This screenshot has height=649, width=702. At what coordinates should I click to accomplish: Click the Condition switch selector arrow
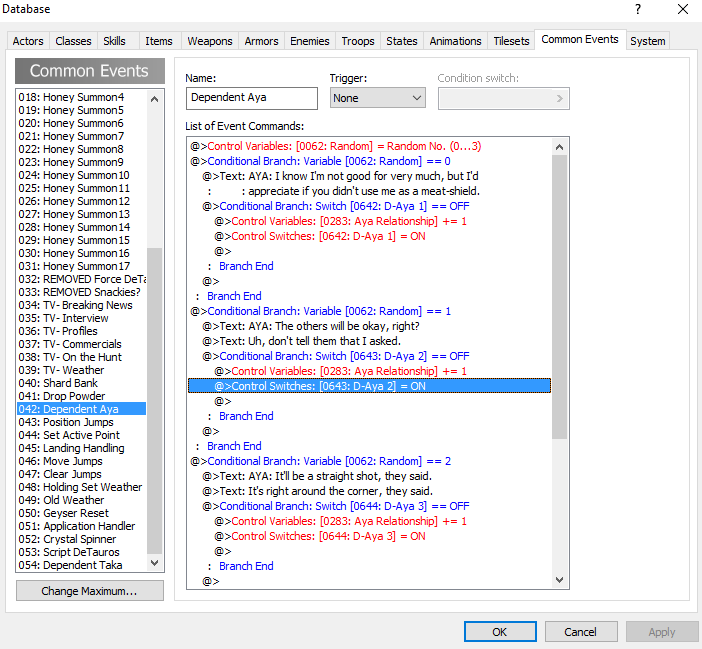pos(559,98)
